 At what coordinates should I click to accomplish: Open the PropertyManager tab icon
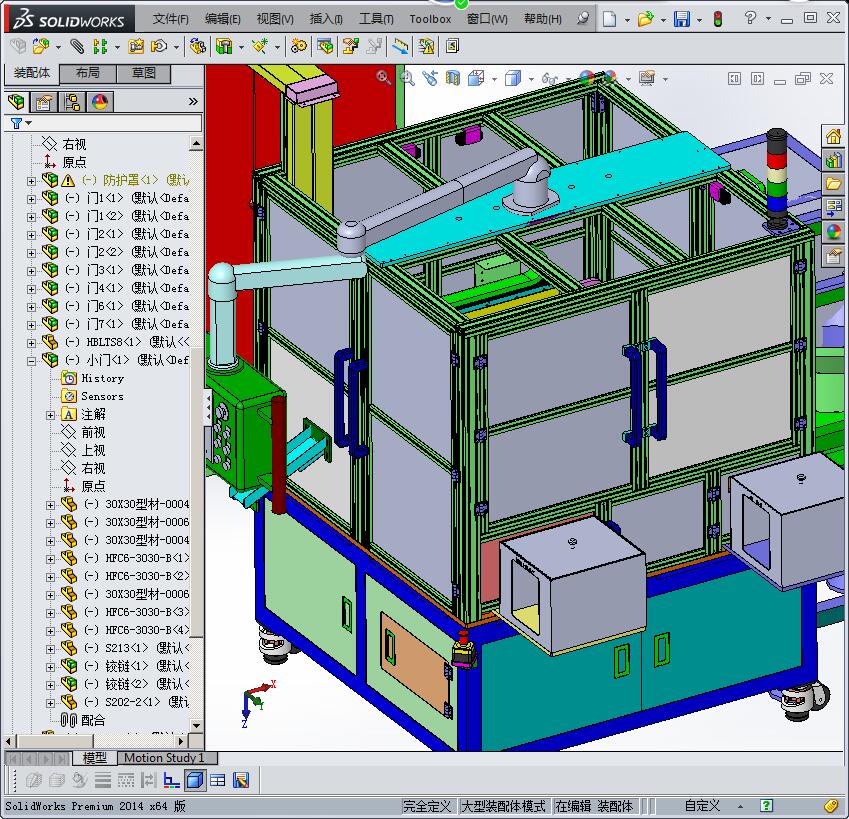tap(44, 102)
